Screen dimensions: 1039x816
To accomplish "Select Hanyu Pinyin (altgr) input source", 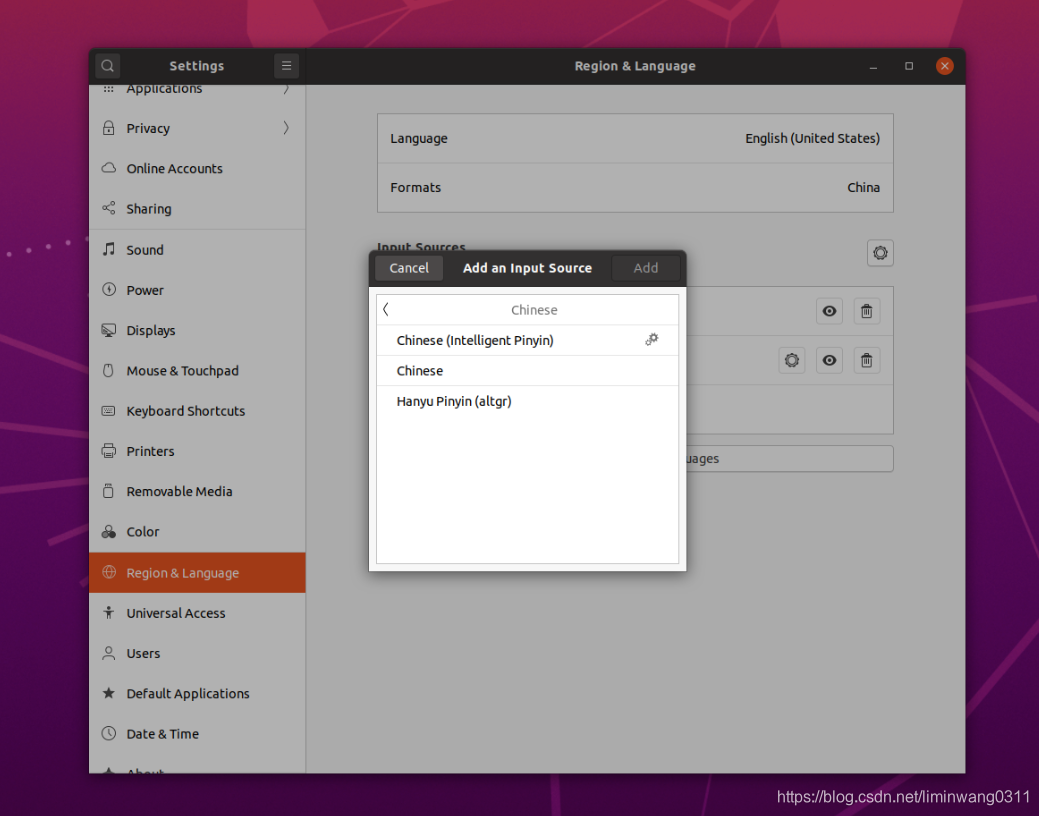I will click(527, 401).
